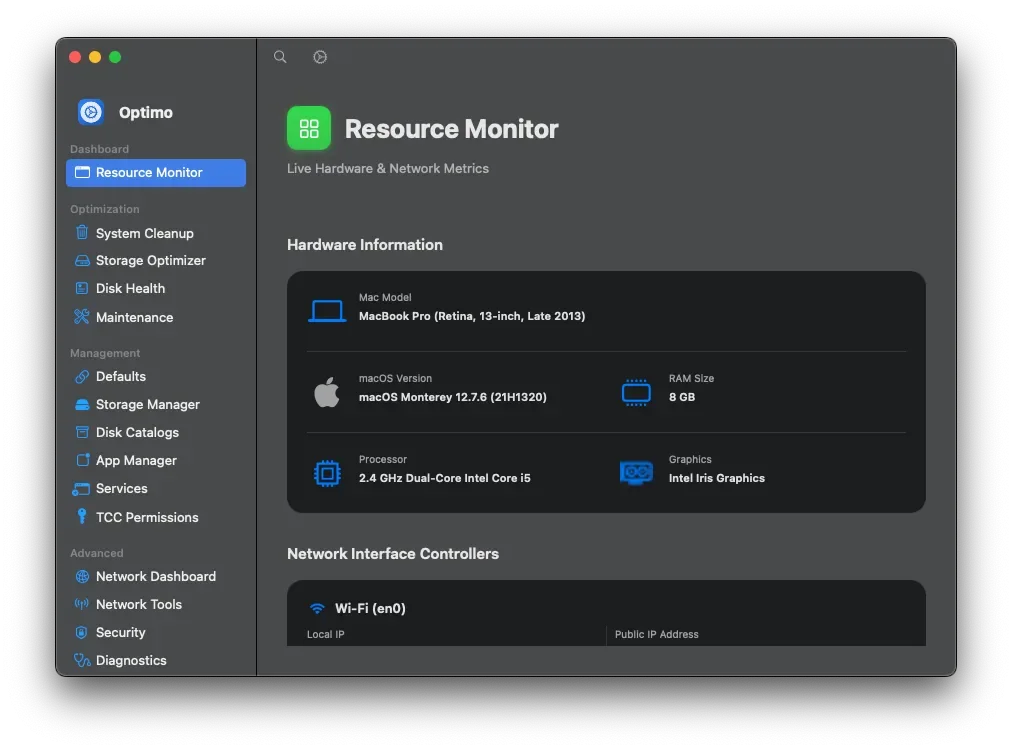This screenshot has width=1012, height=750.
Task: Click the green zoom window button
Action: [115, 57]
